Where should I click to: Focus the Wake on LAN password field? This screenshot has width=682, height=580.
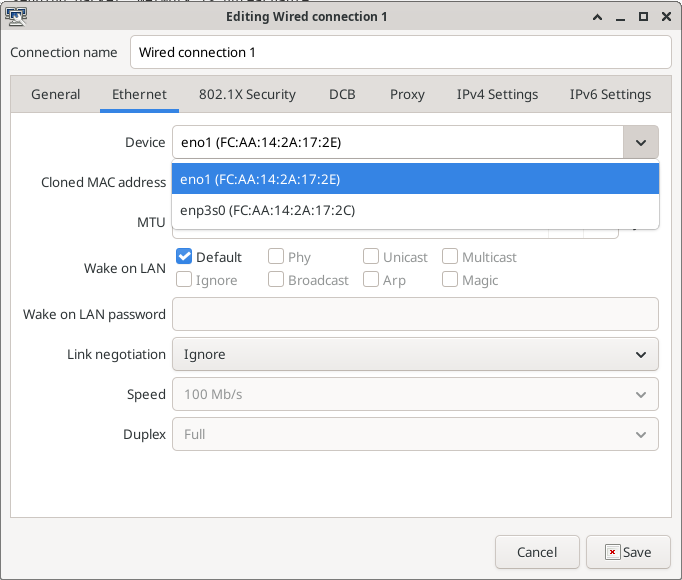tap(415, 314)
